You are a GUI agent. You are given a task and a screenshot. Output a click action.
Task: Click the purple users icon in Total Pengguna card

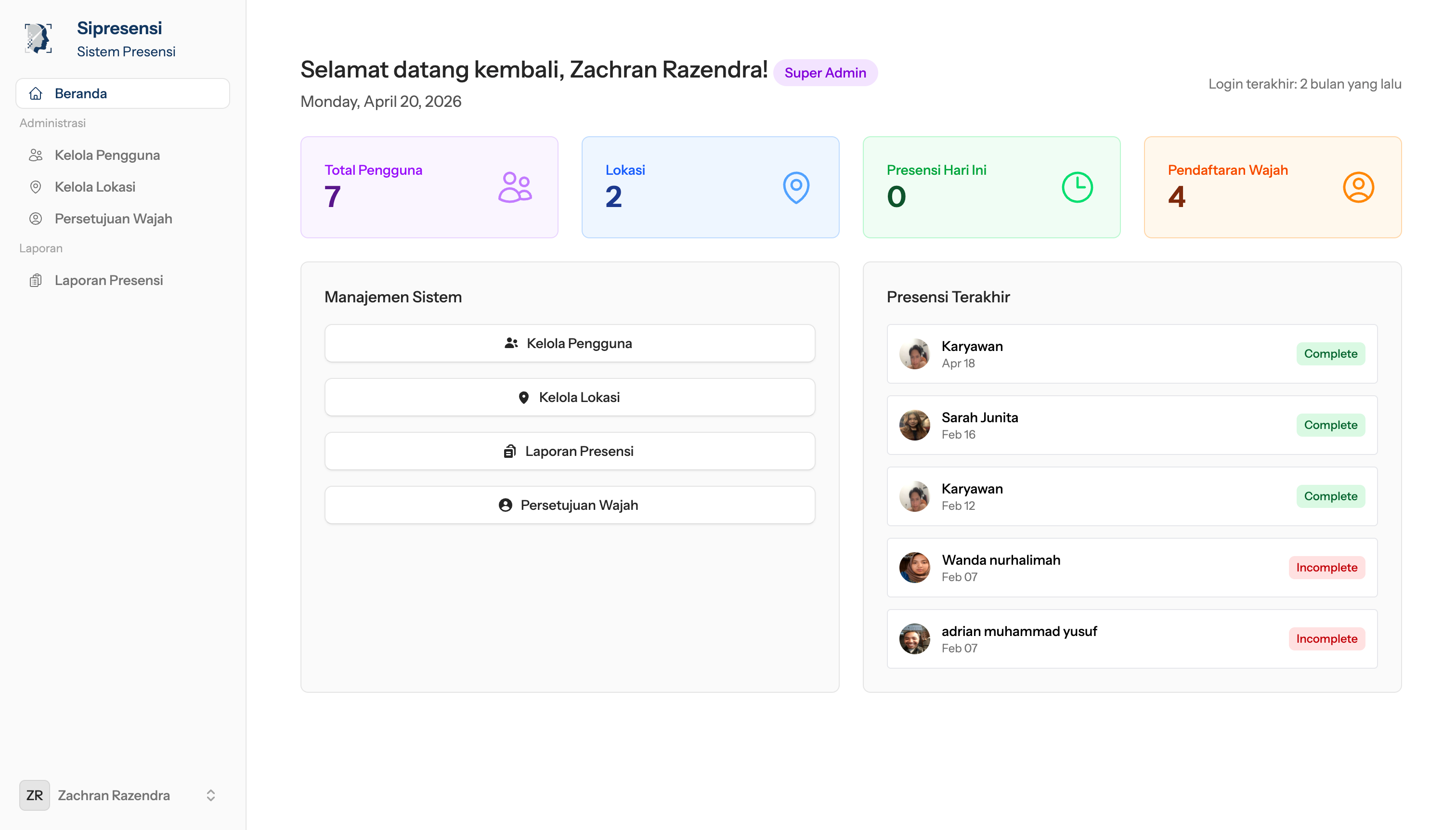pyautogui.click(x=514, y=187)
